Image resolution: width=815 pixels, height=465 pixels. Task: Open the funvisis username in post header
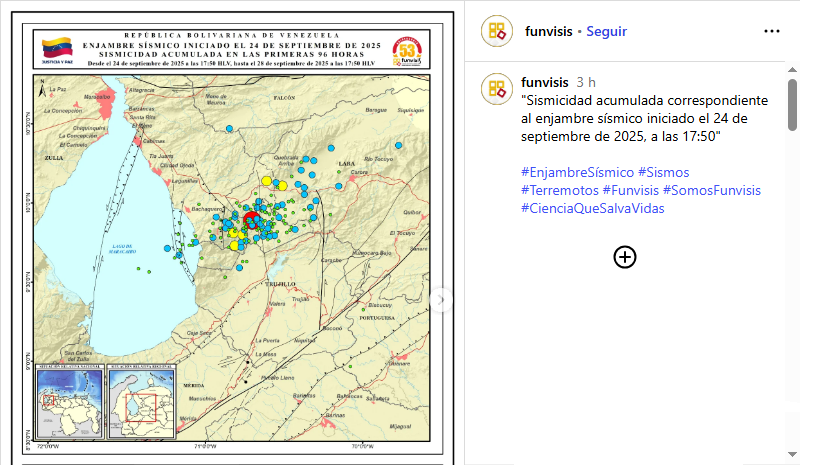point(548,31)
